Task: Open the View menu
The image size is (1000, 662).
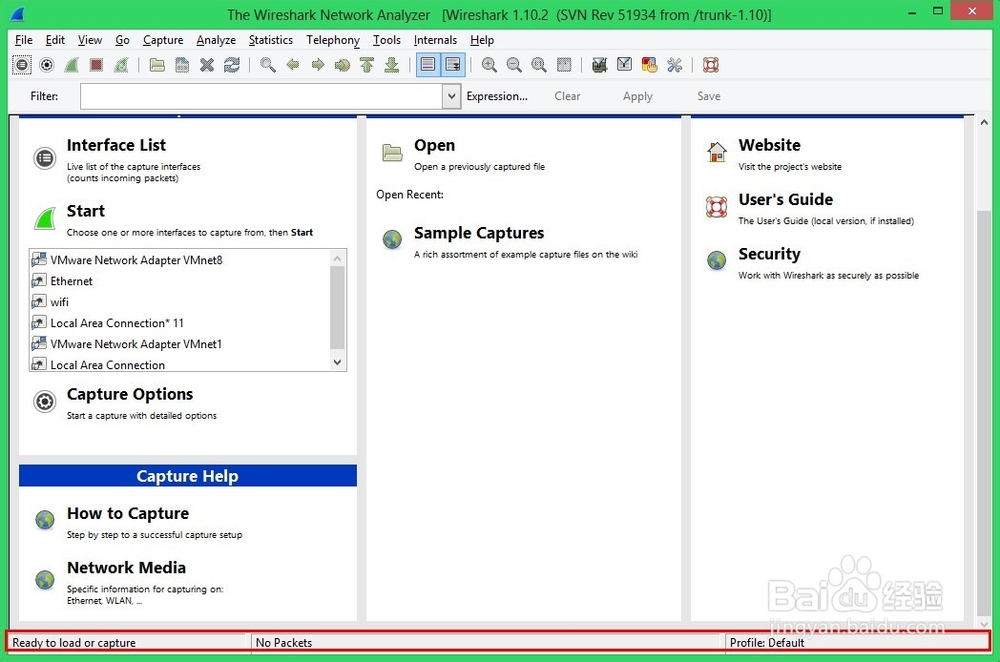Action: [x=90, y=40]
